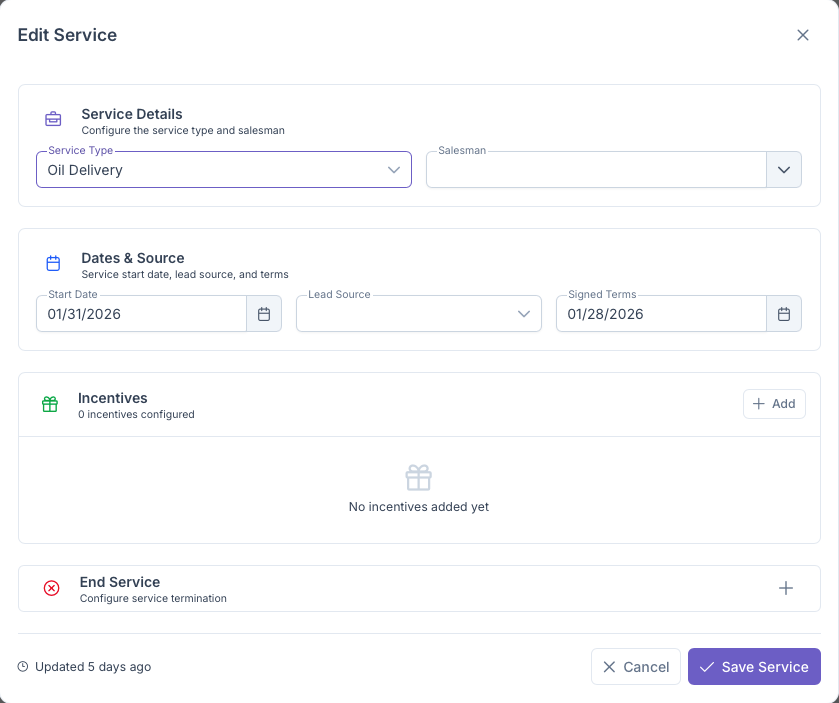
Task: Cancel editing the service
Action: pyautogui.click(x=636, y=667)
